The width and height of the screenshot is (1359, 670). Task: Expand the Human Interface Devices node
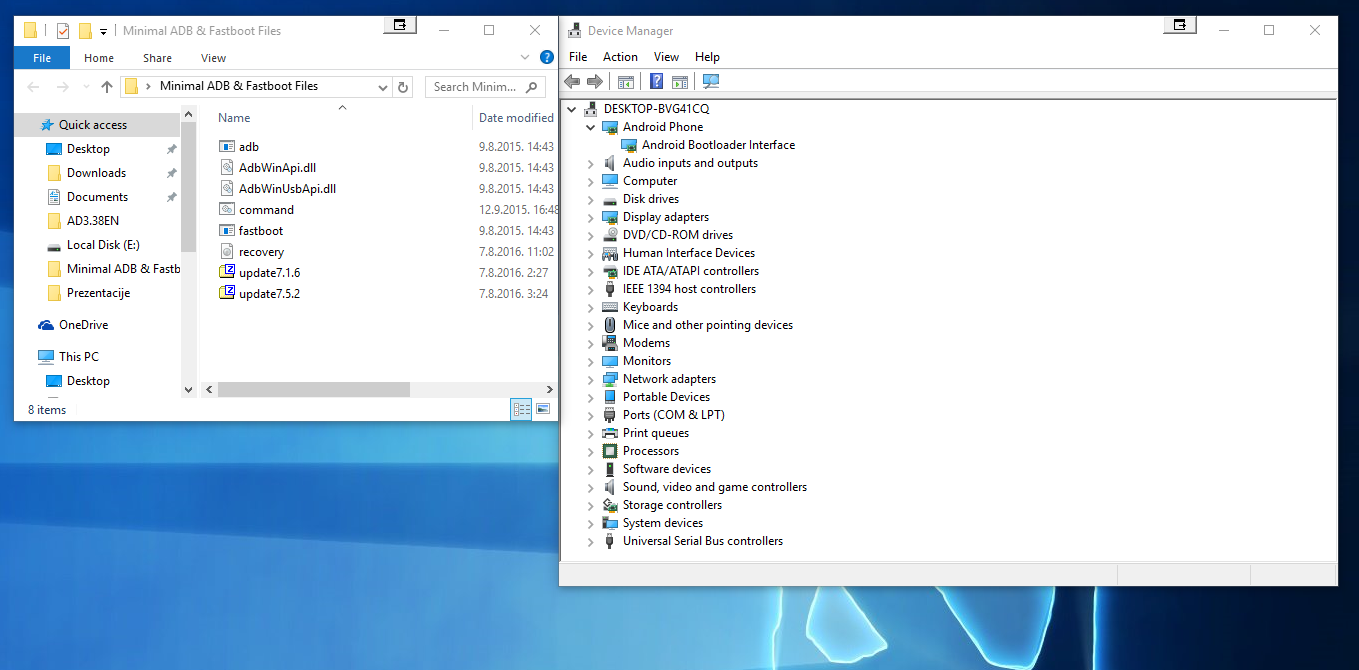point(590,253)
